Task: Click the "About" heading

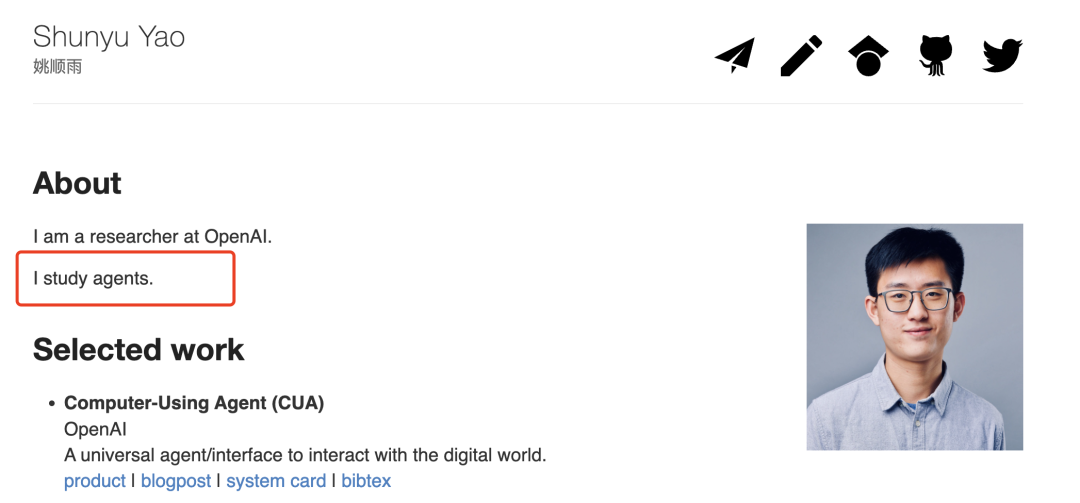Action: [x=77, y=183]
